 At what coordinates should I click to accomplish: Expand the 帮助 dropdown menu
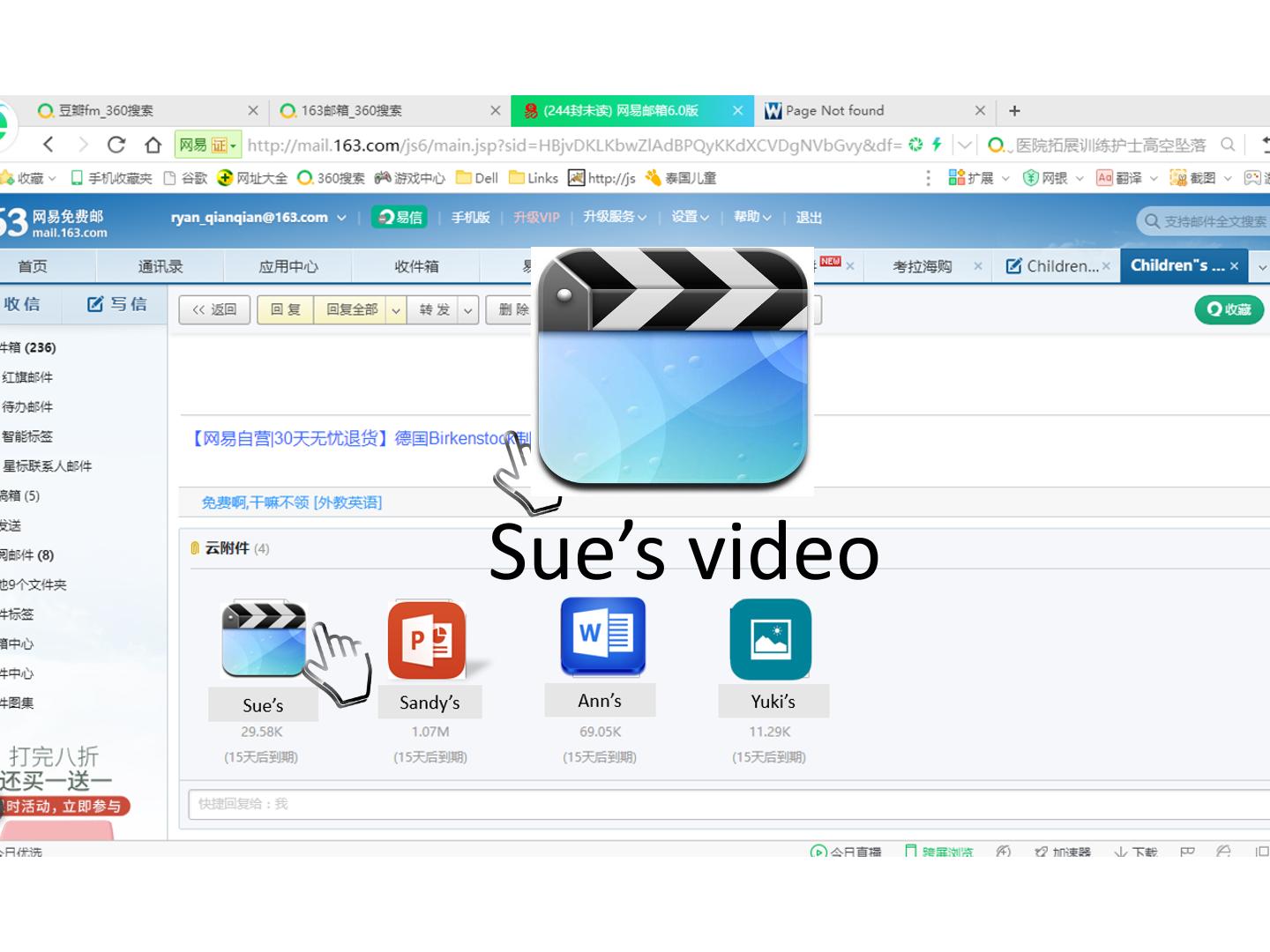766,218
